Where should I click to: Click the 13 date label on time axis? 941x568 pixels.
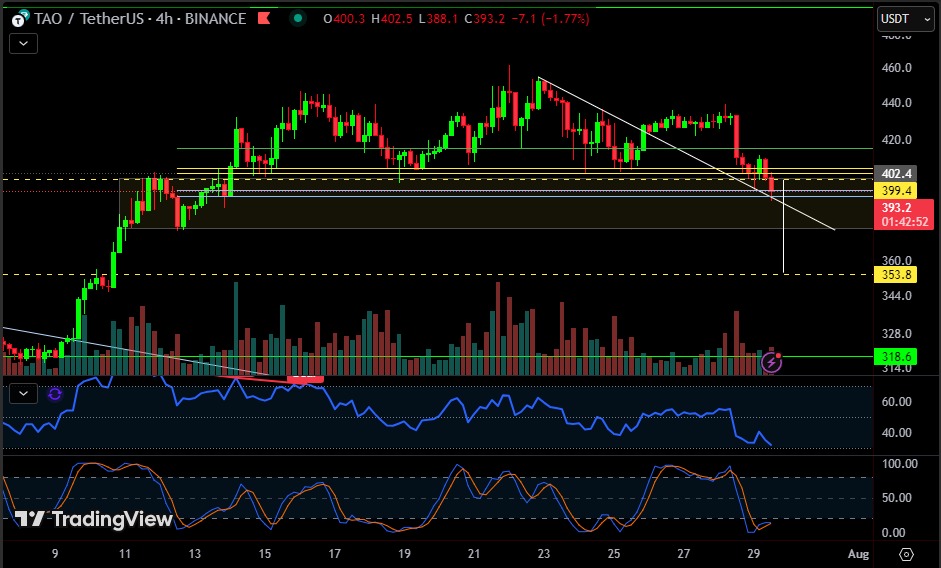coord(194,554)
